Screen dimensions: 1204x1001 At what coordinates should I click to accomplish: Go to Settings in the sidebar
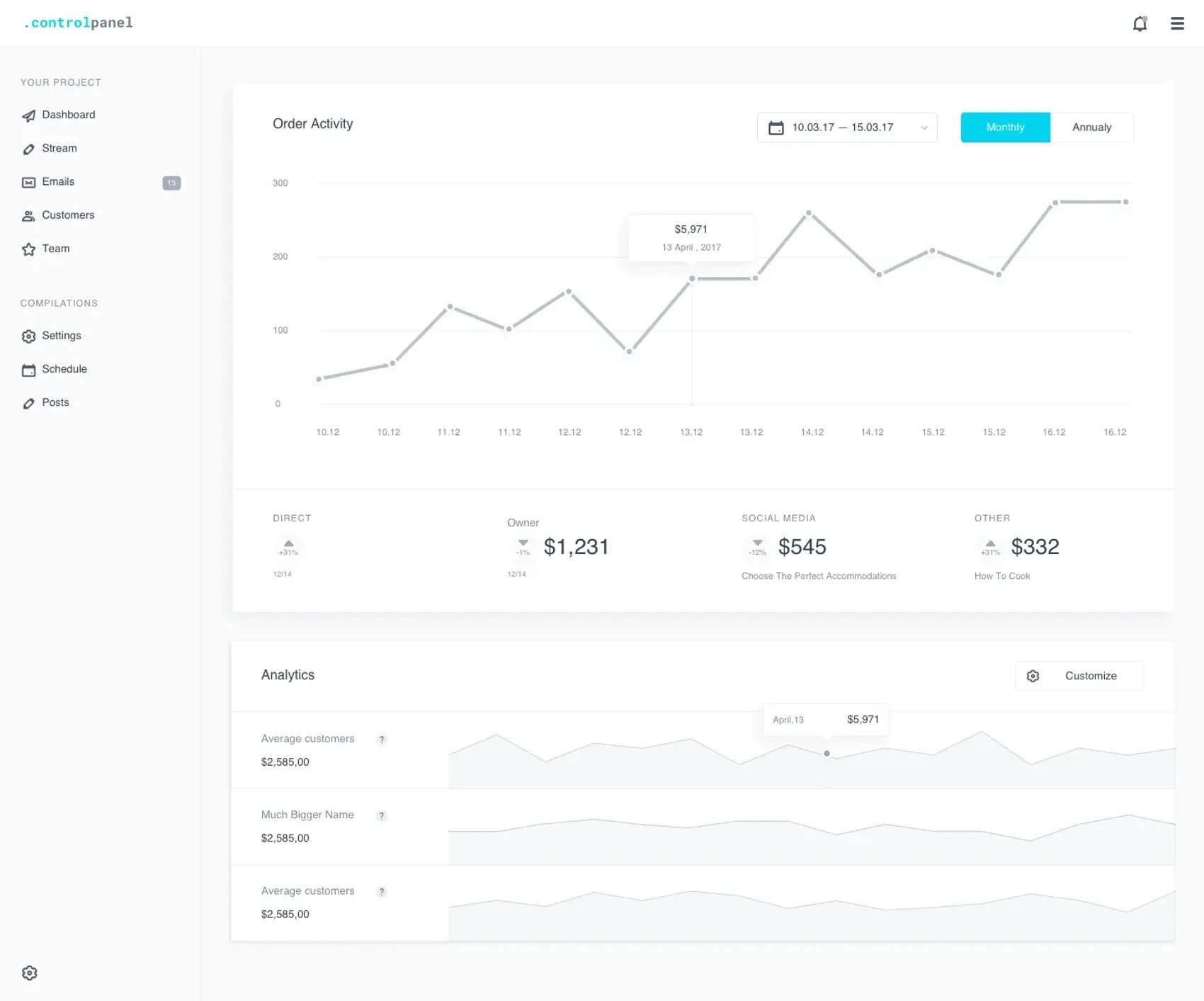pyautogui.click(x=61, y=336)
